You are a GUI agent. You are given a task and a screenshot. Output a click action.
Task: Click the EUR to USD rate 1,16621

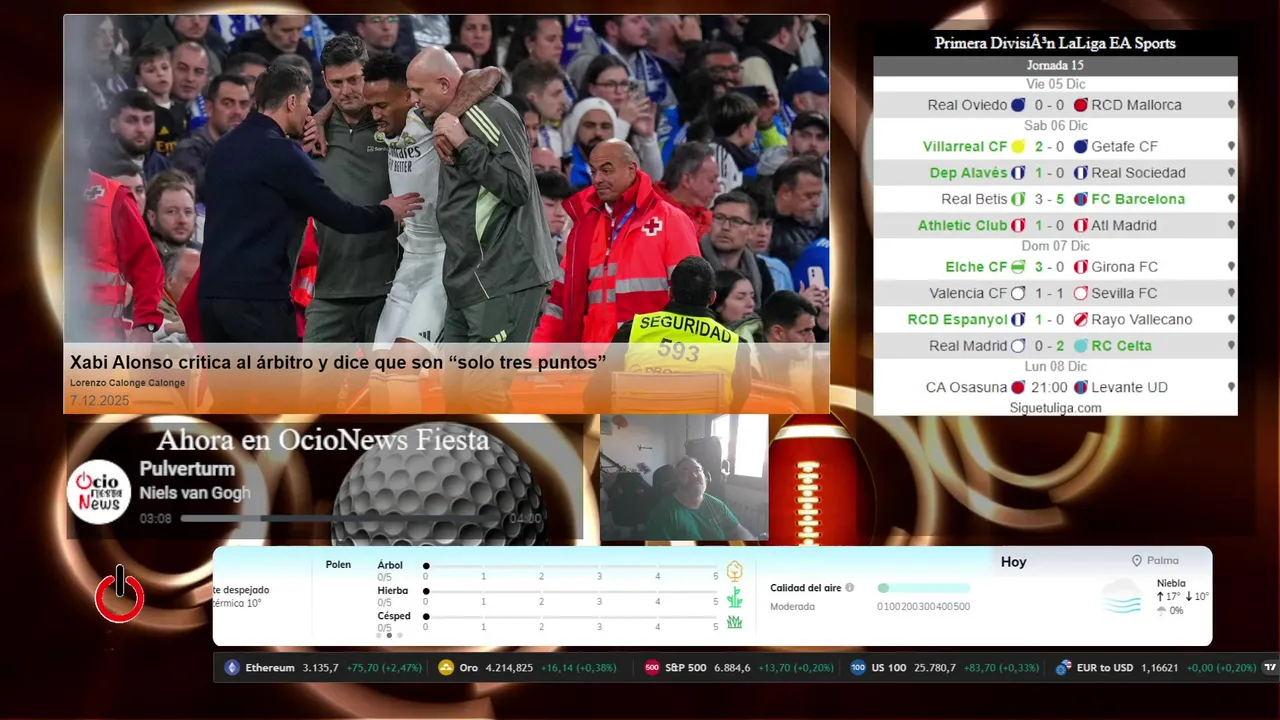coord(1160,668)
